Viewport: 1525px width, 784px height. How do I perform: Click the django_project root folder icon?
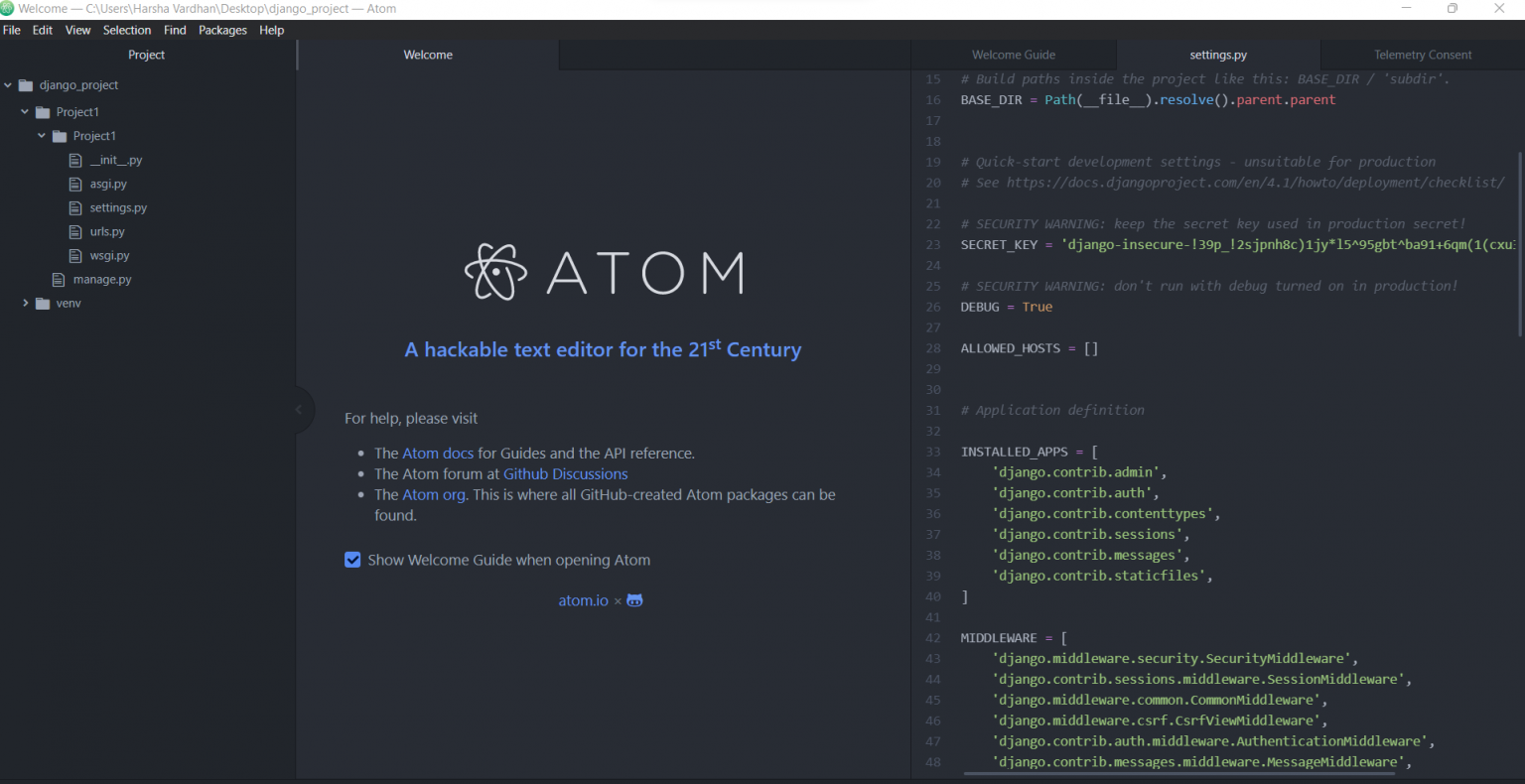[x=25, y=85]
